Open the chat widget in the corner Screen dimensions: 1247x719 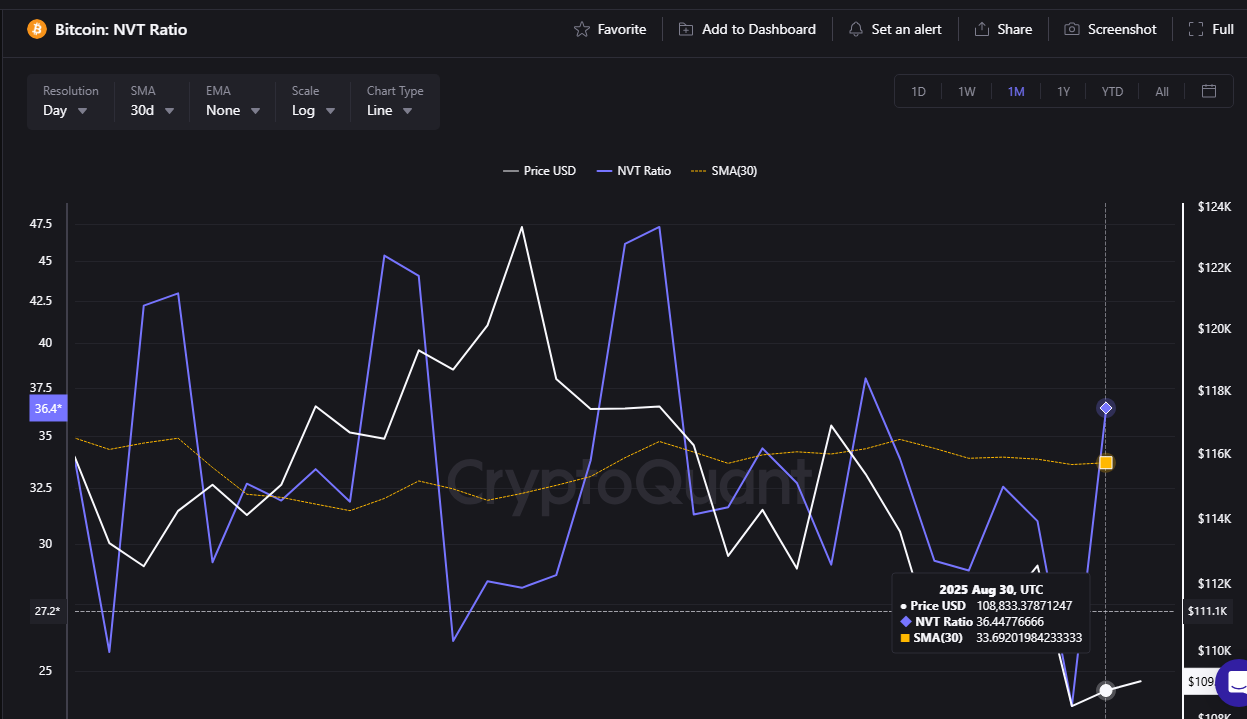click(x=1235, y=682)
